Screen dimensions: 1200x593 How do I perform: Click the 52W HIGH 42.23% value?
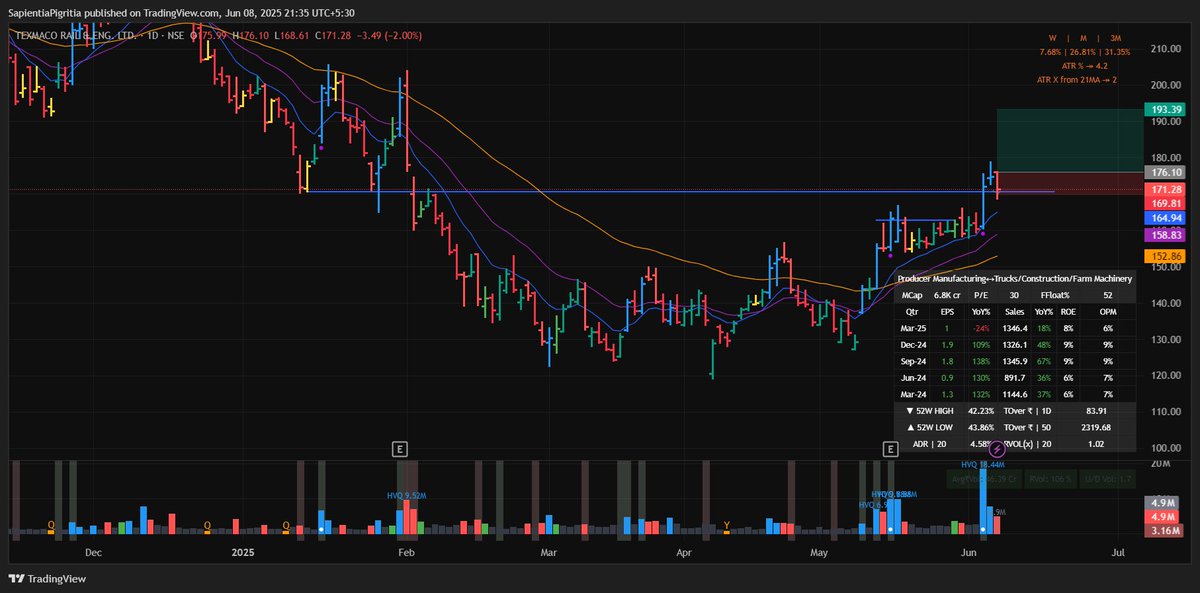coord(981,410)
